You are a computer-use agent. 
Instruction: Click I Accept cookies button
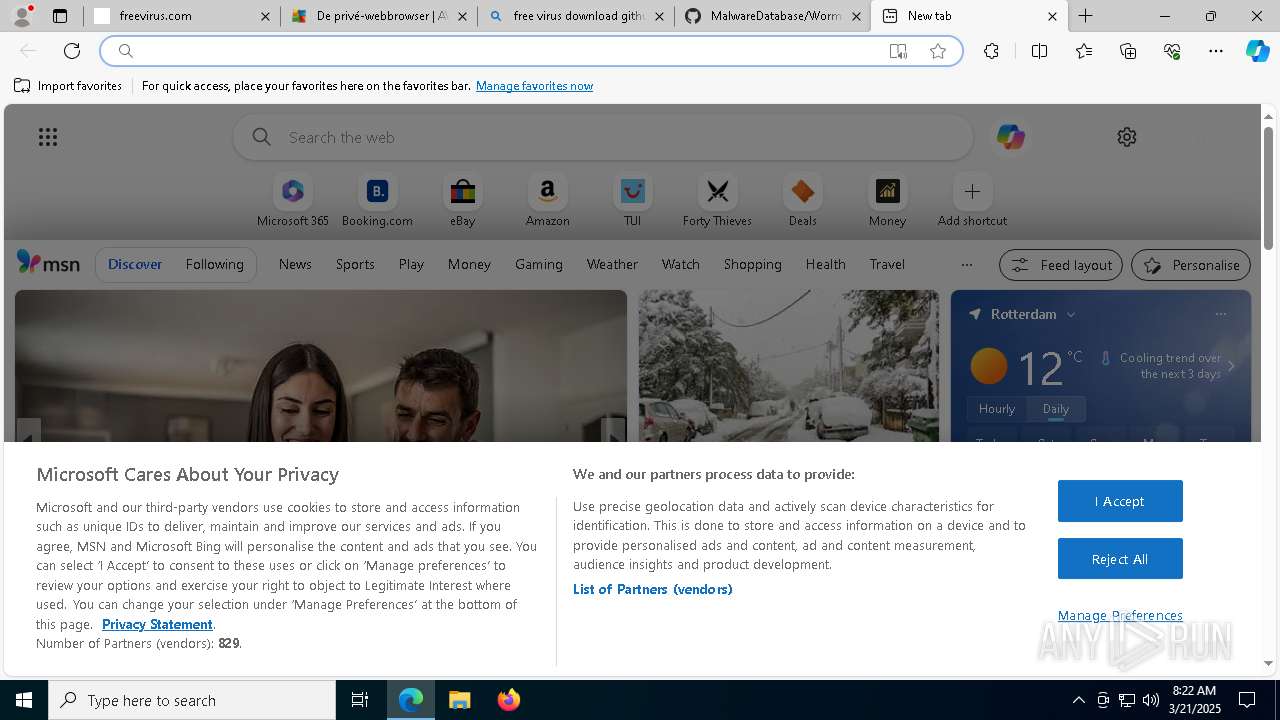[x=1120, y=501]
